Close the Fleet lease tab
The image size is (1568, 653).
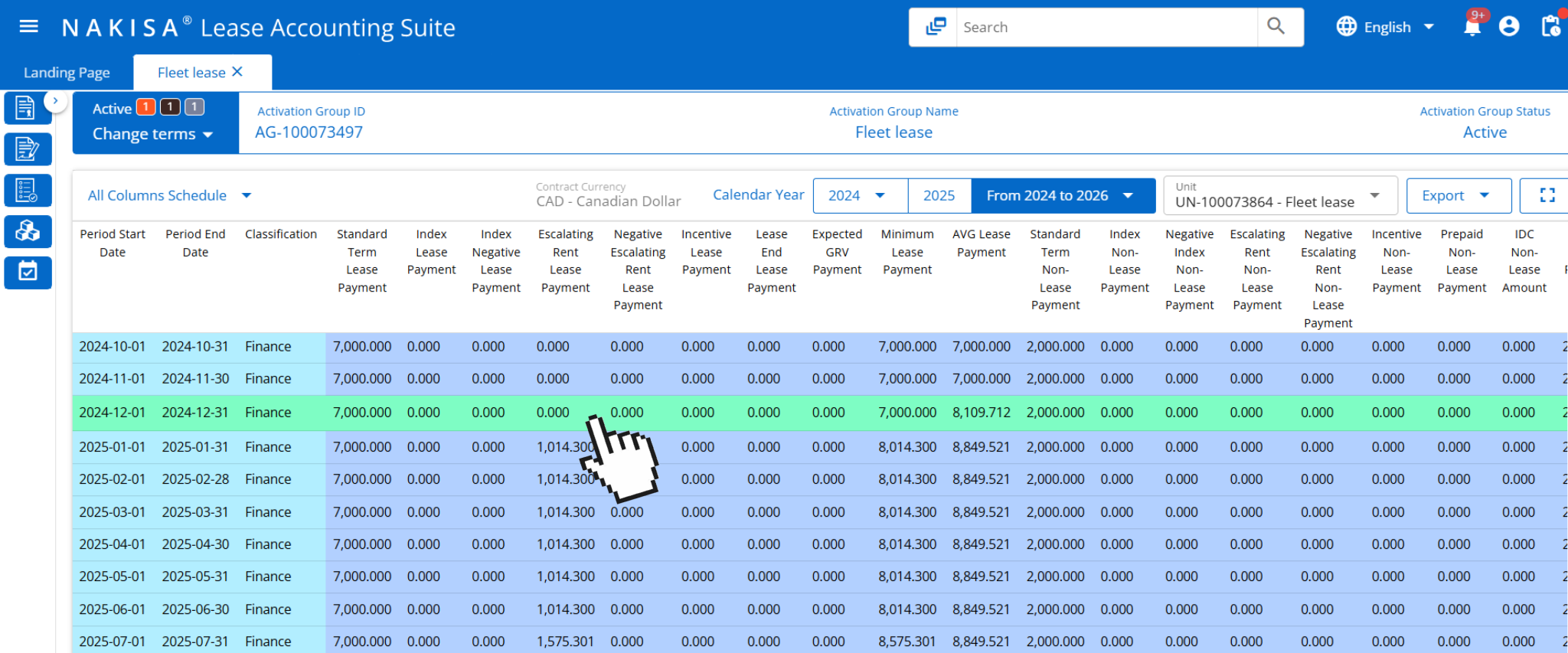pos(237,72)
